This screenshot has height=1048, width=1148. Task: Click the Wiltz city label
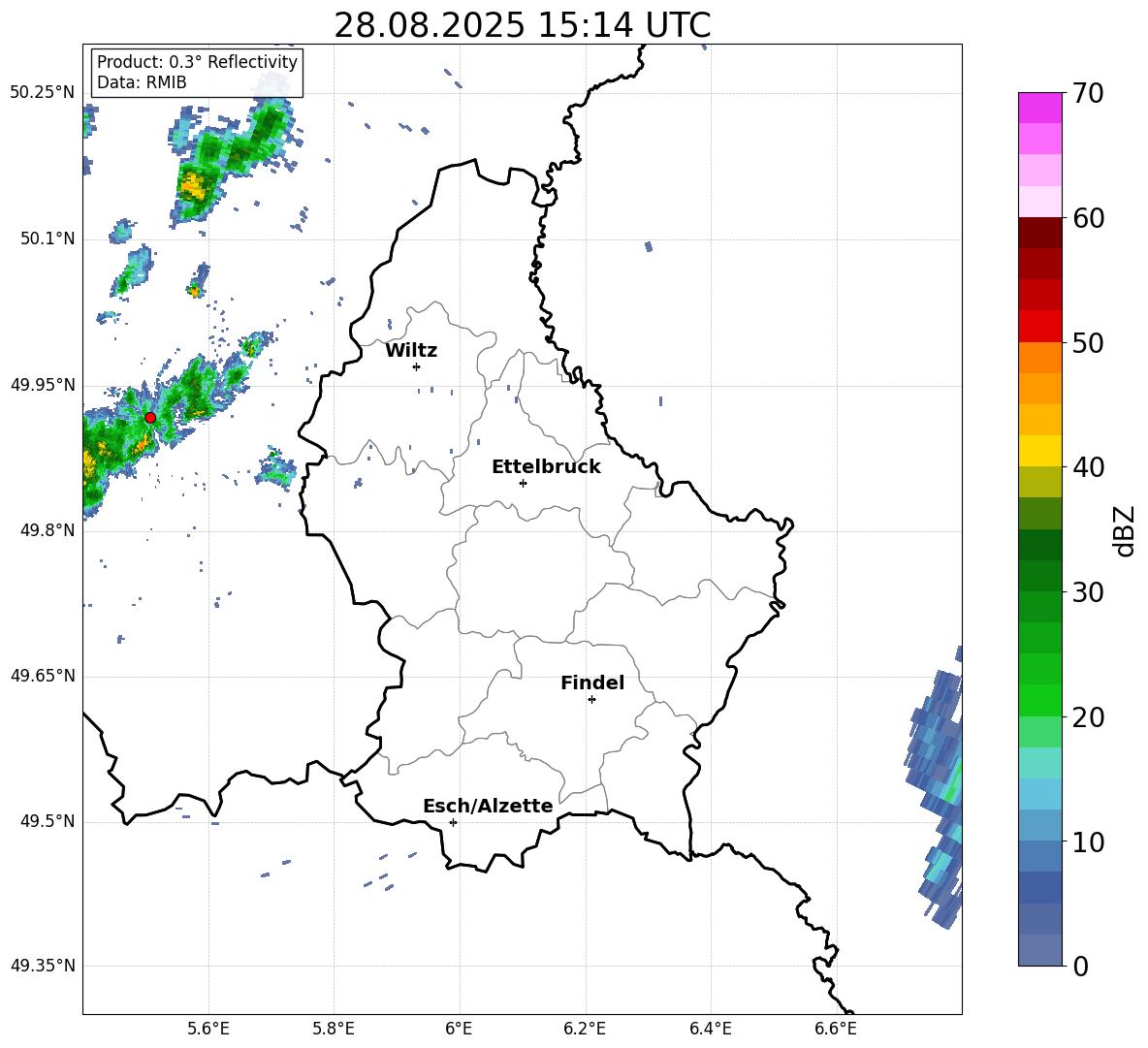point(411,351)
